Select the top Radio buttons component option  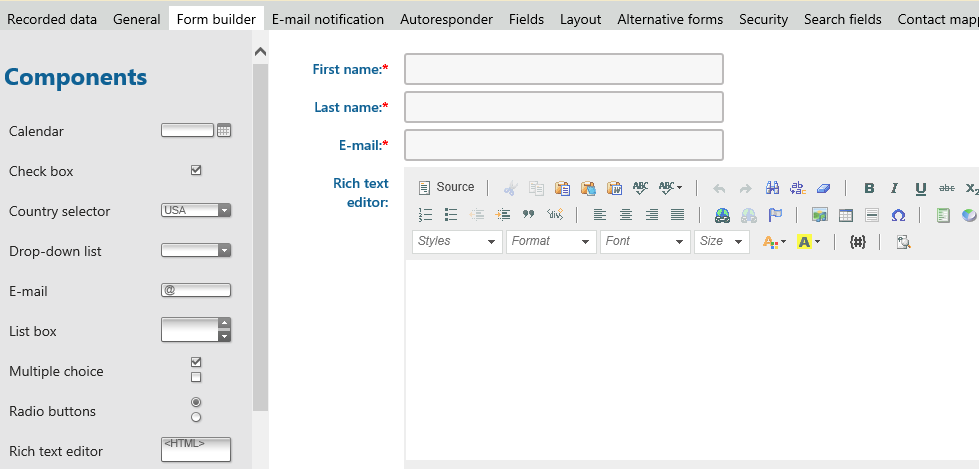(196, 402)
